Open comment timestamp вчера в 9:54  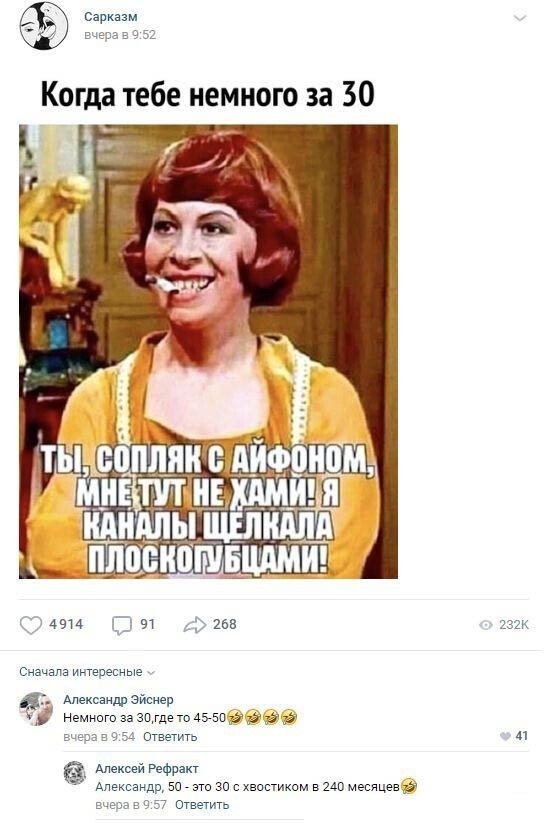(99, 736)
